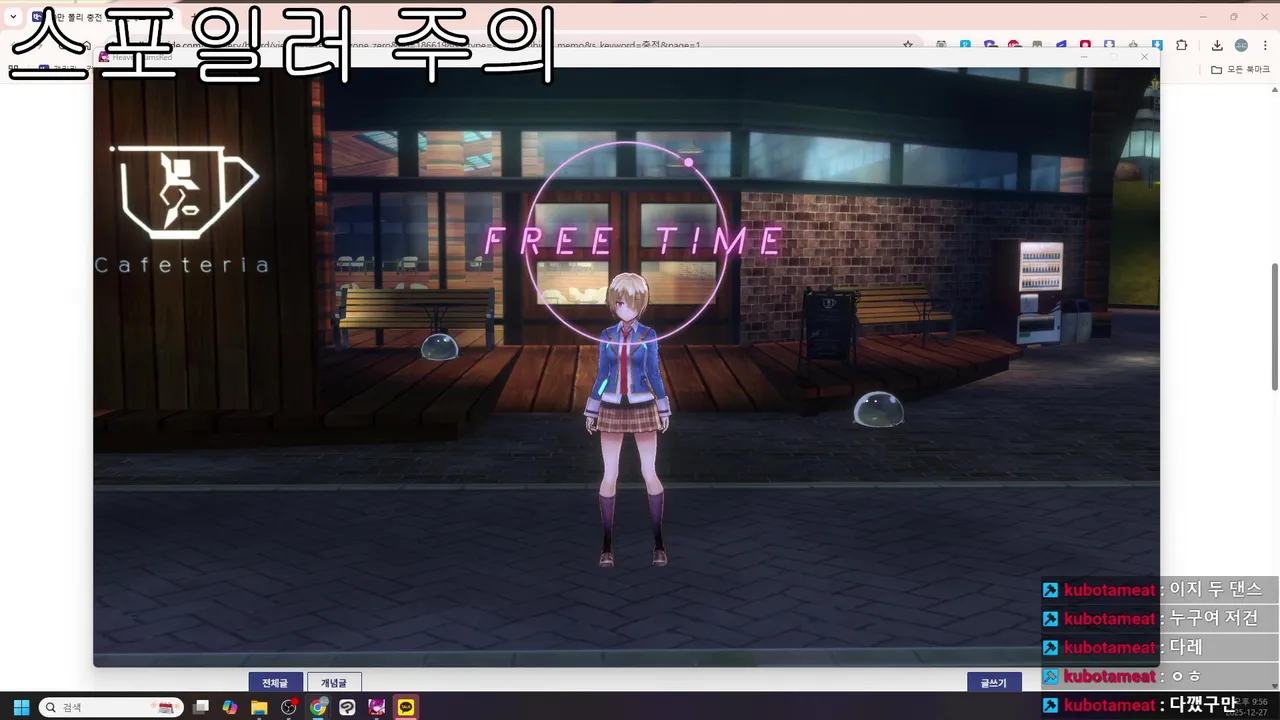1280x720 pixels.
Task: Open the Chrome profile avatar
Action: [1241, 45]
